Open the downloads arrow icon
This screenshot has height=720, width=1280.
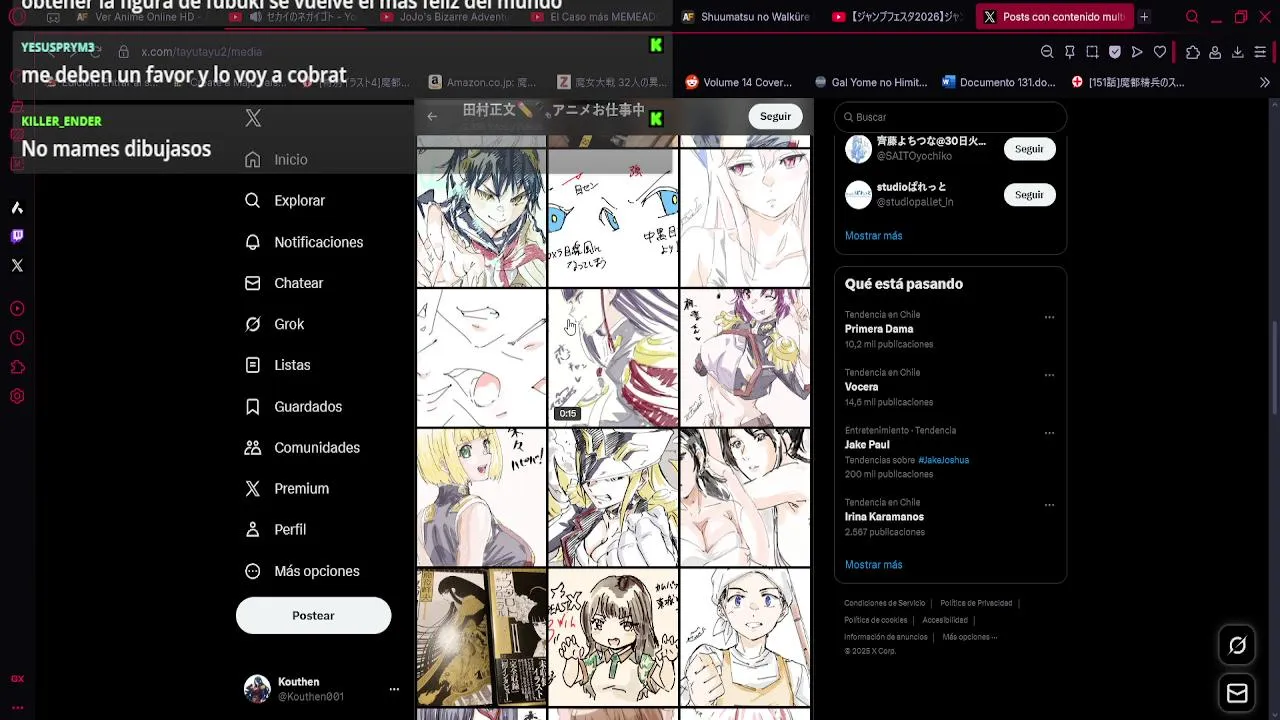coord(1238,52)
